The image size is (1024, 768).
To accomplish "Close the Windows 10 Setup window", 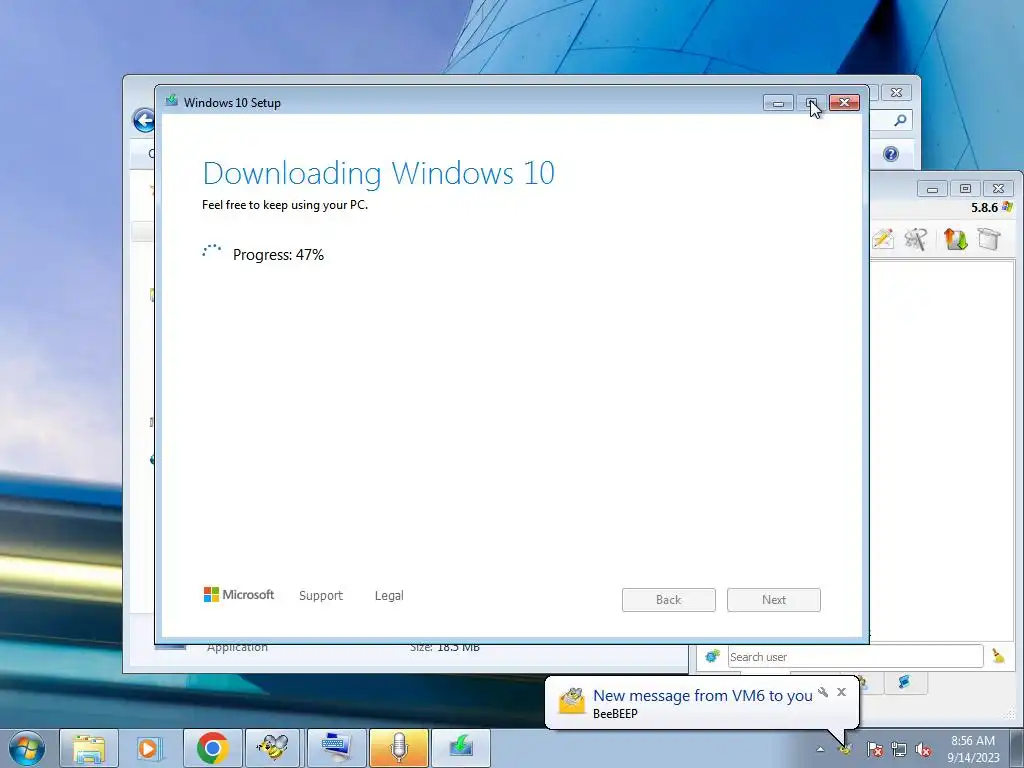I will (844, 103).
